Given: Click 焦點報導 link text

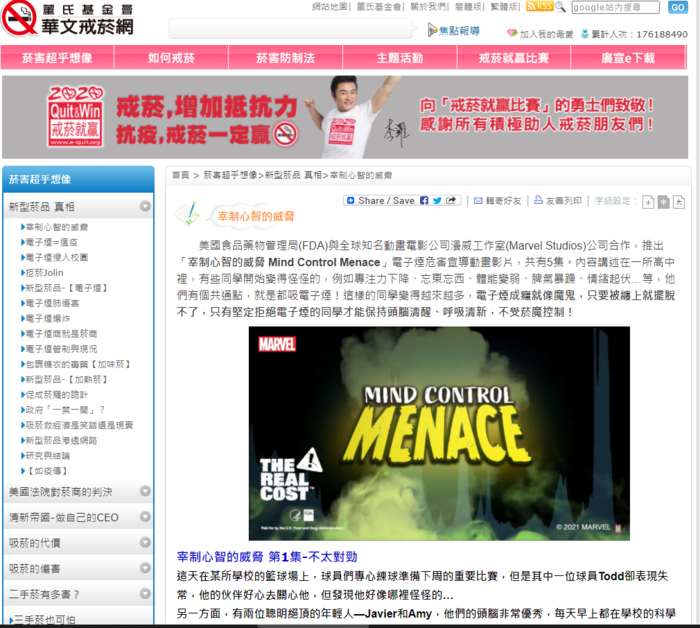Looking at the screenshot, I should 459,30.
